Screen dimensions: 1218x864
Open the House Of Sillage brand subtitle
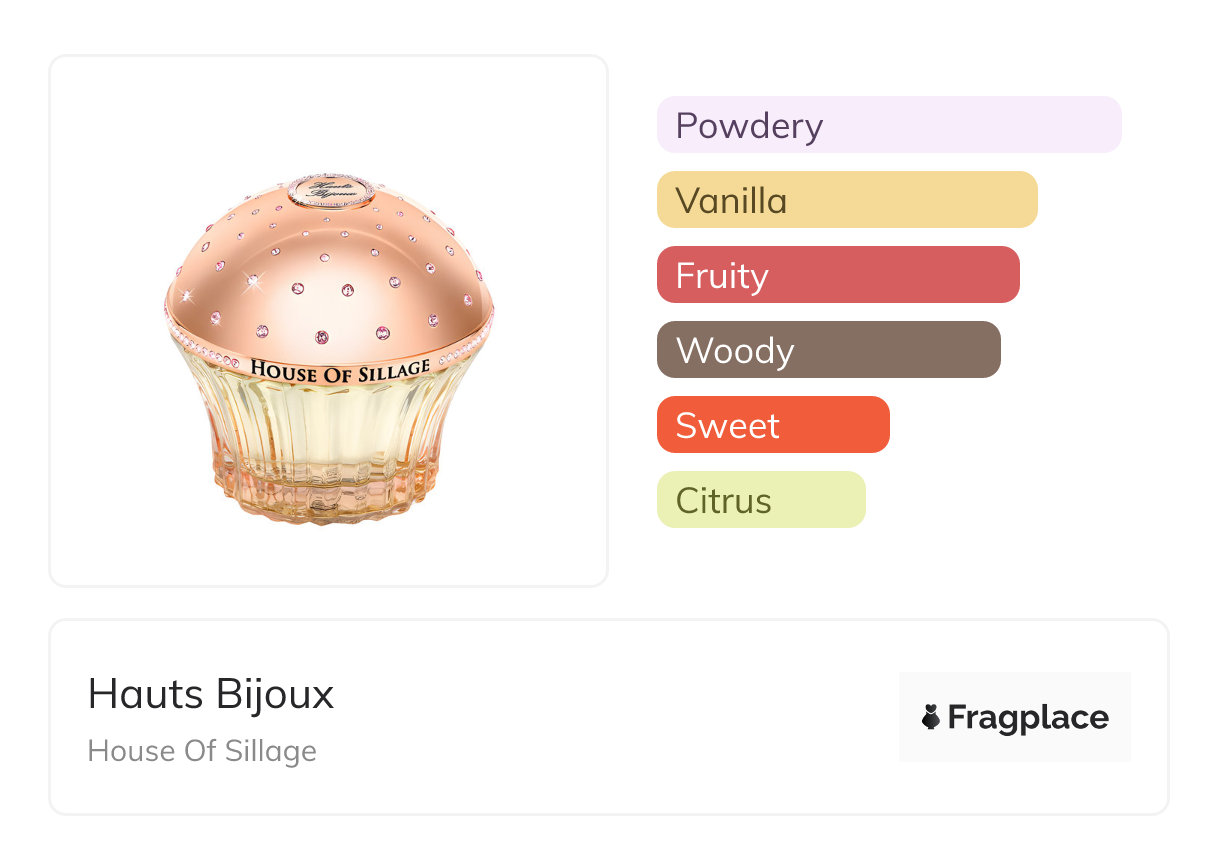[x=202, y=751]
